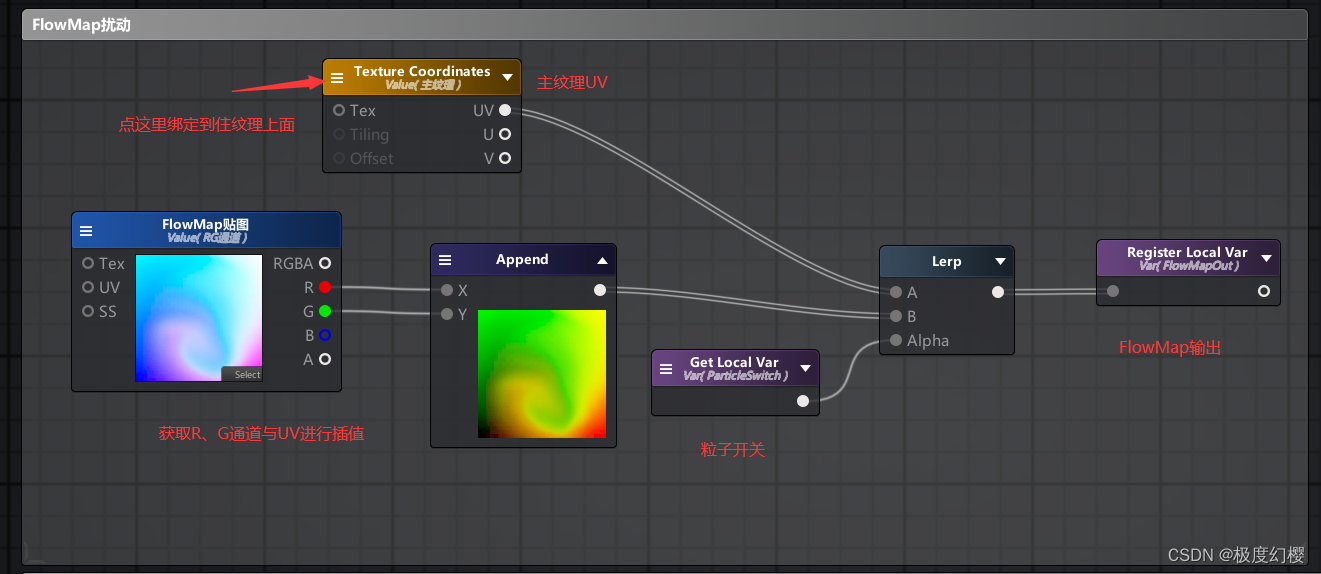Open Texture Coordinates node hamburger menu

point(337,77)
